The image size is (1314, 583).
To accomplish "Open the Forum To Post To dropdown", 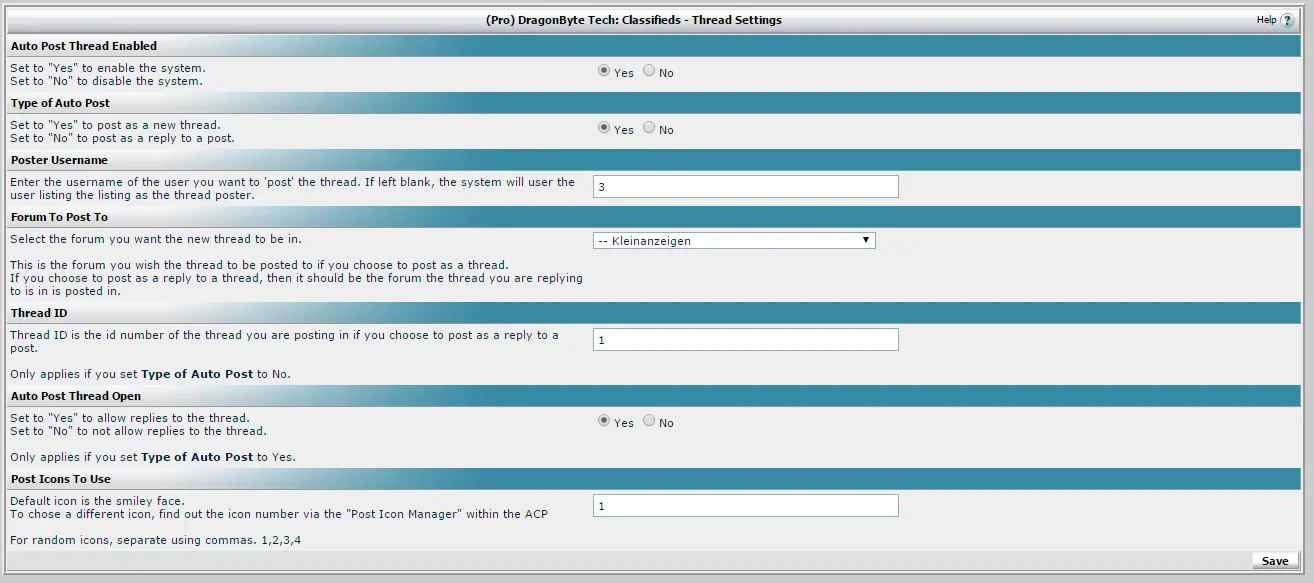I will [x=734, y=240].
